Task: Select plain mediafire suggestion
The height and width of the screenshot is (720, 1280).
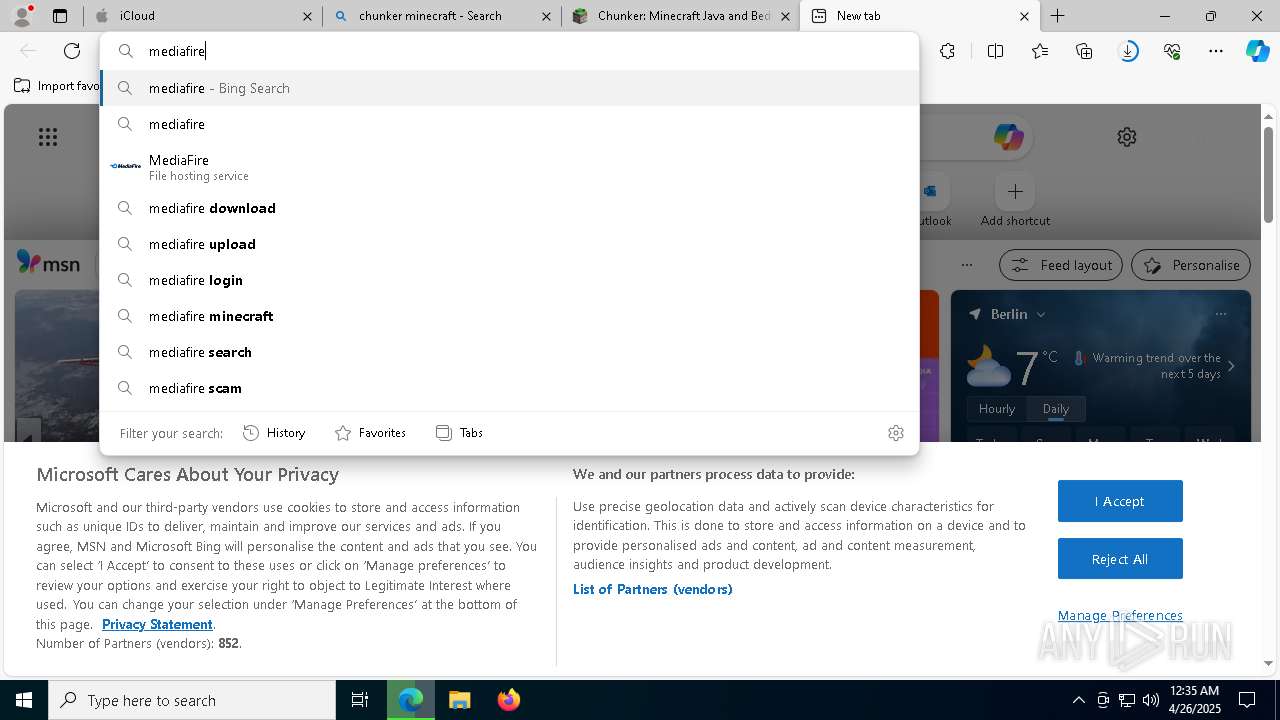Action: click(509, 124)
